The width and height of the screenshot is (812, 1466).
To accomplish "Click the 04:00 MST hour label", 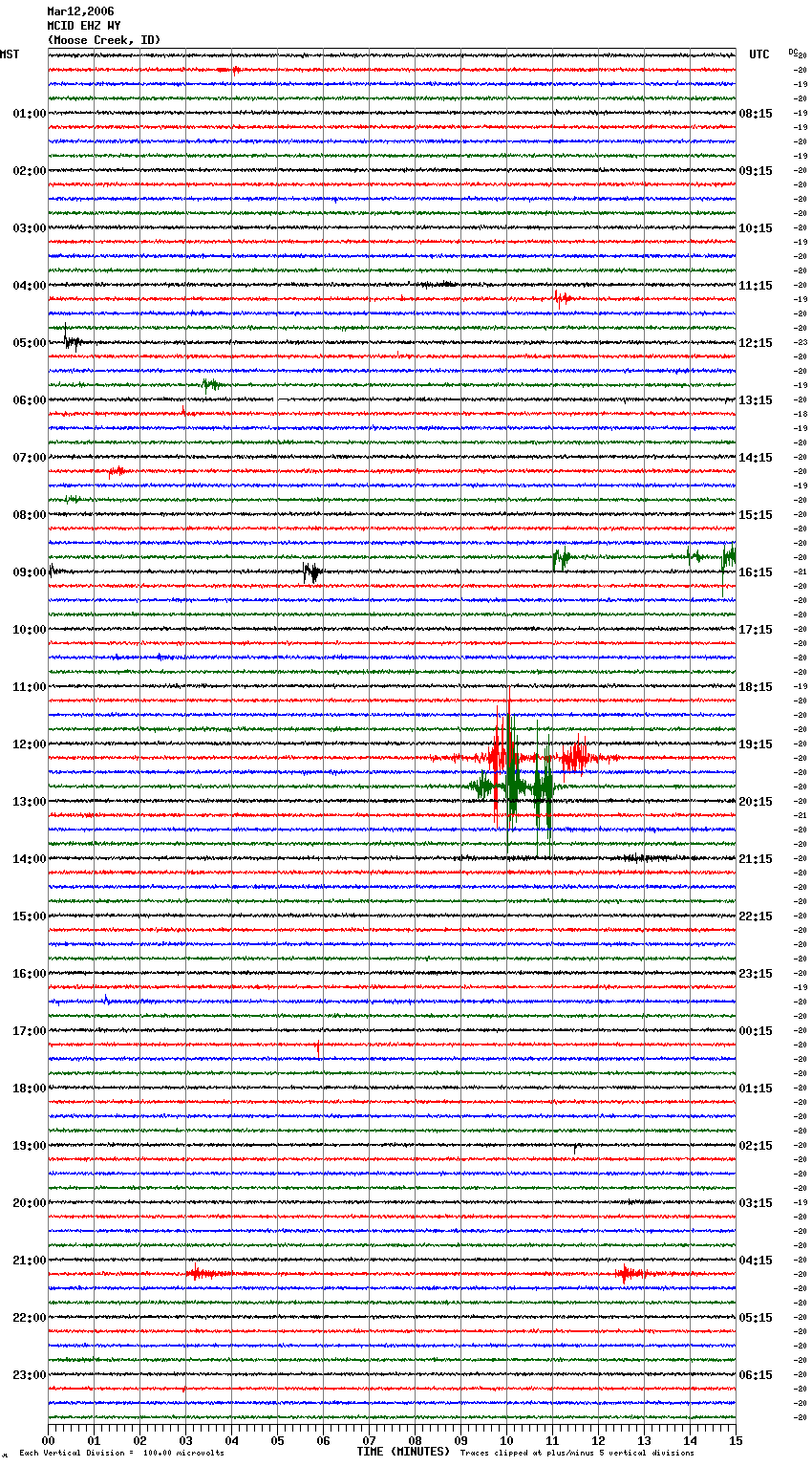I will coord(30,286).
